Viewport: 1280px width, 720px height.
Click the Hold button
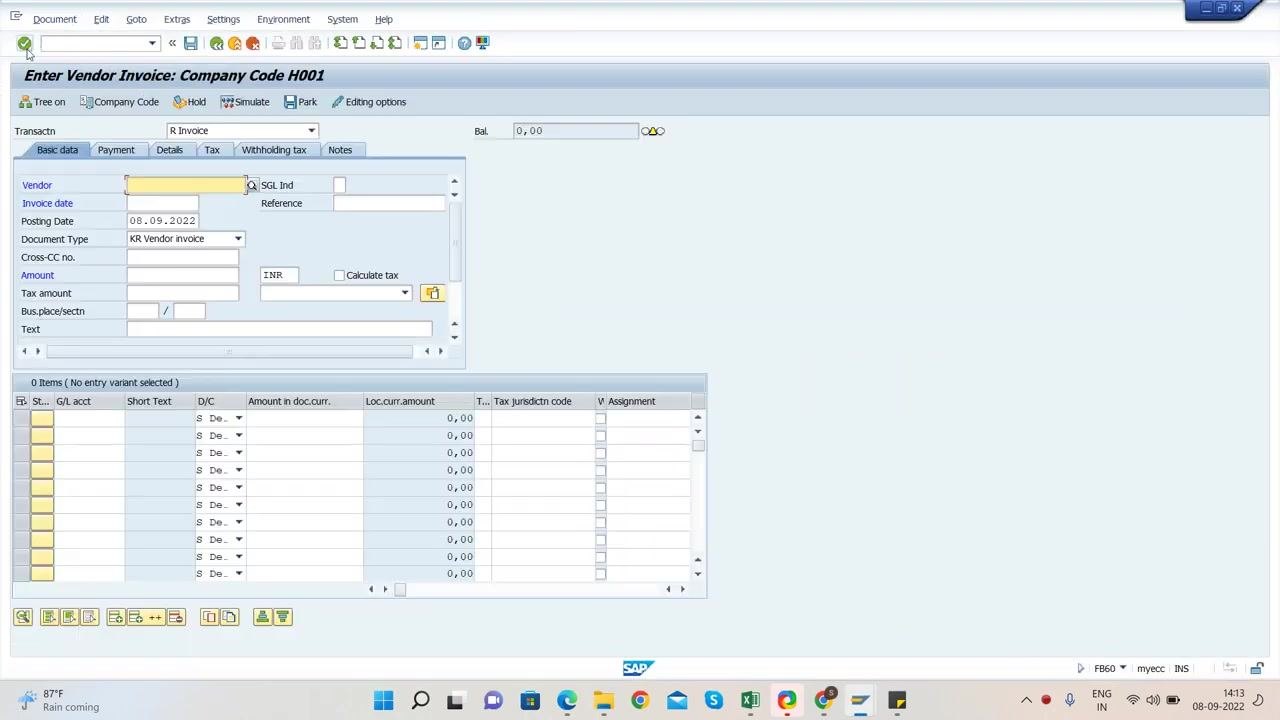click(189, 102)
